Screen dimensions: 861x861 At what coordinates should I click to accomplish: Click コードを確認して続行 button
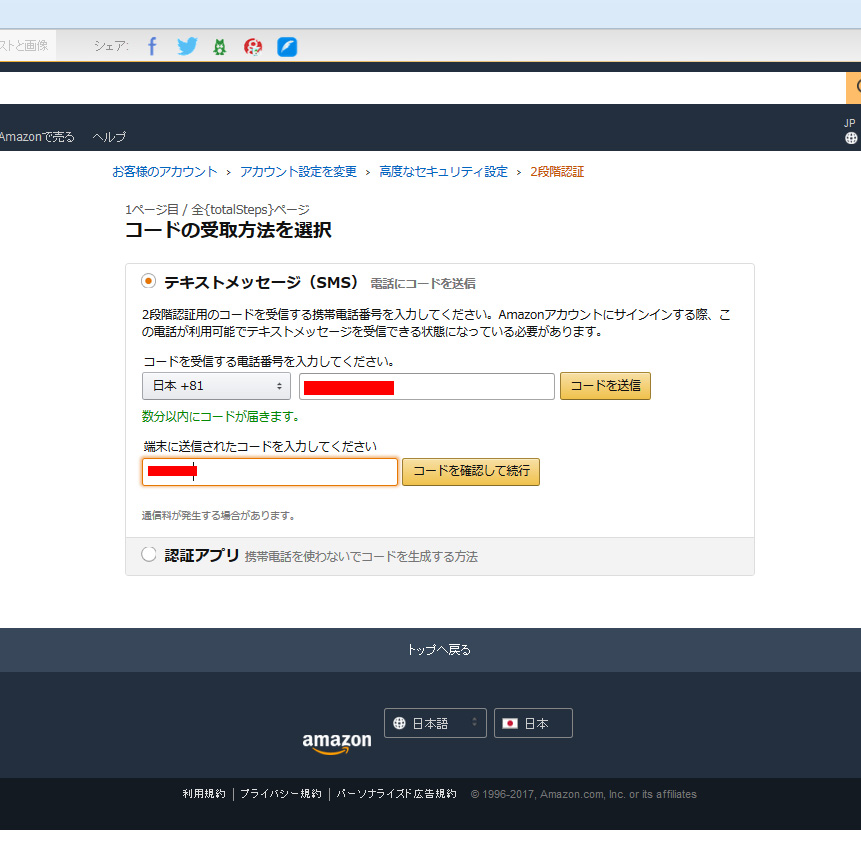[471, 472]
